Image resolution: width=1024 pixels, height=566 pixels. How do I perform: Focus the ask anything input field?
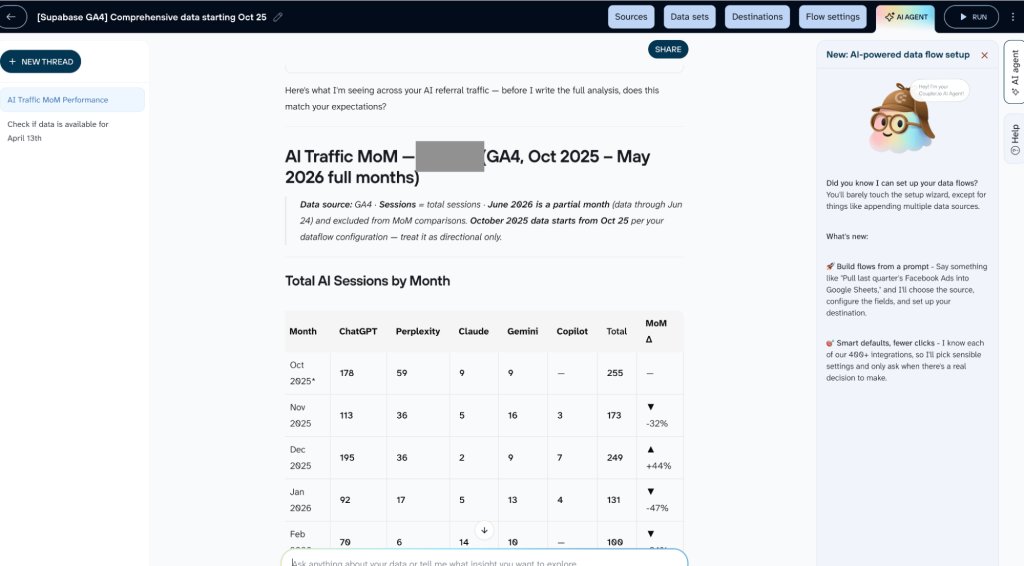coord(484,560)
